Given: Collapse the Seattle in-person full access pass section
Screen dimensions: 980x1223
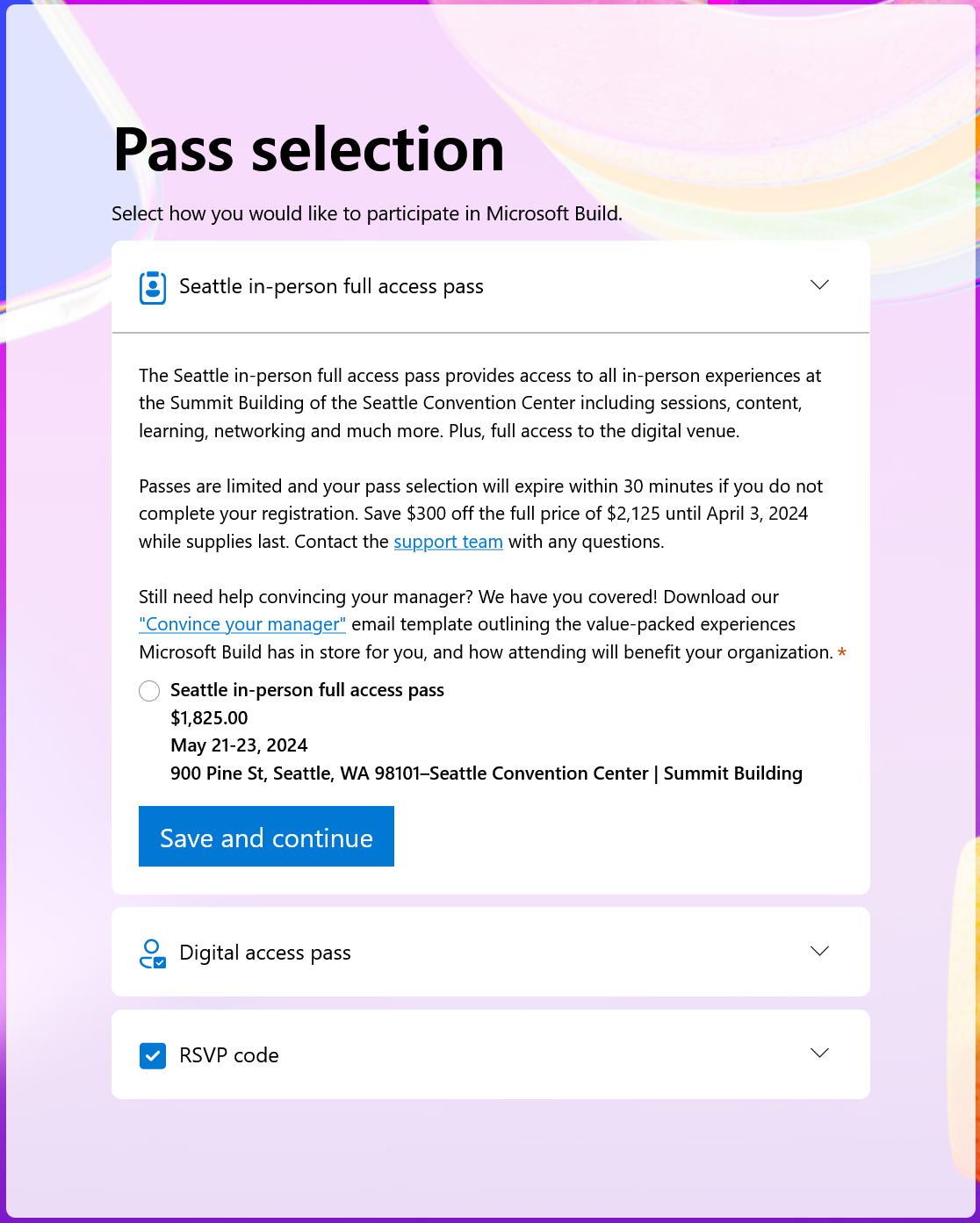Looking at the screenshot, I should pyautogui.click(x=820, y=284).
